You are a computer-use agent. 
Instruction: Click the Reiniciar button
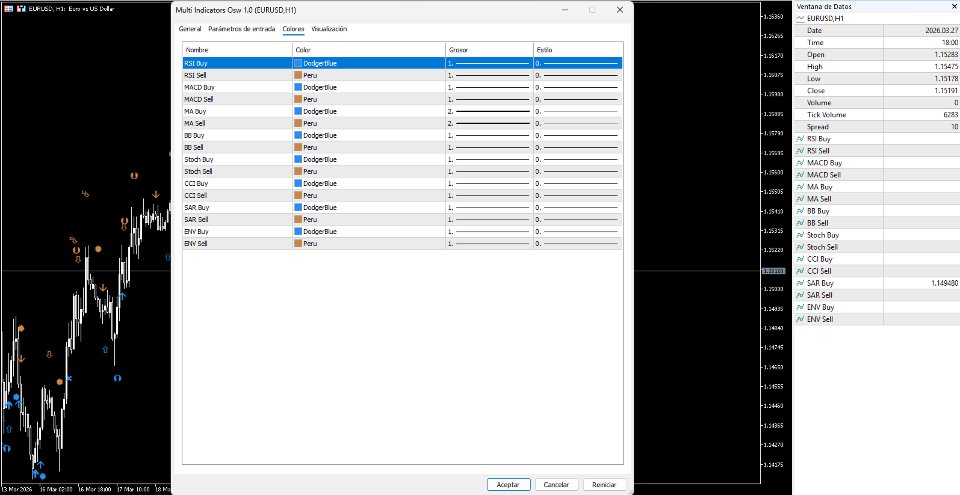click(x=604, y=484)
